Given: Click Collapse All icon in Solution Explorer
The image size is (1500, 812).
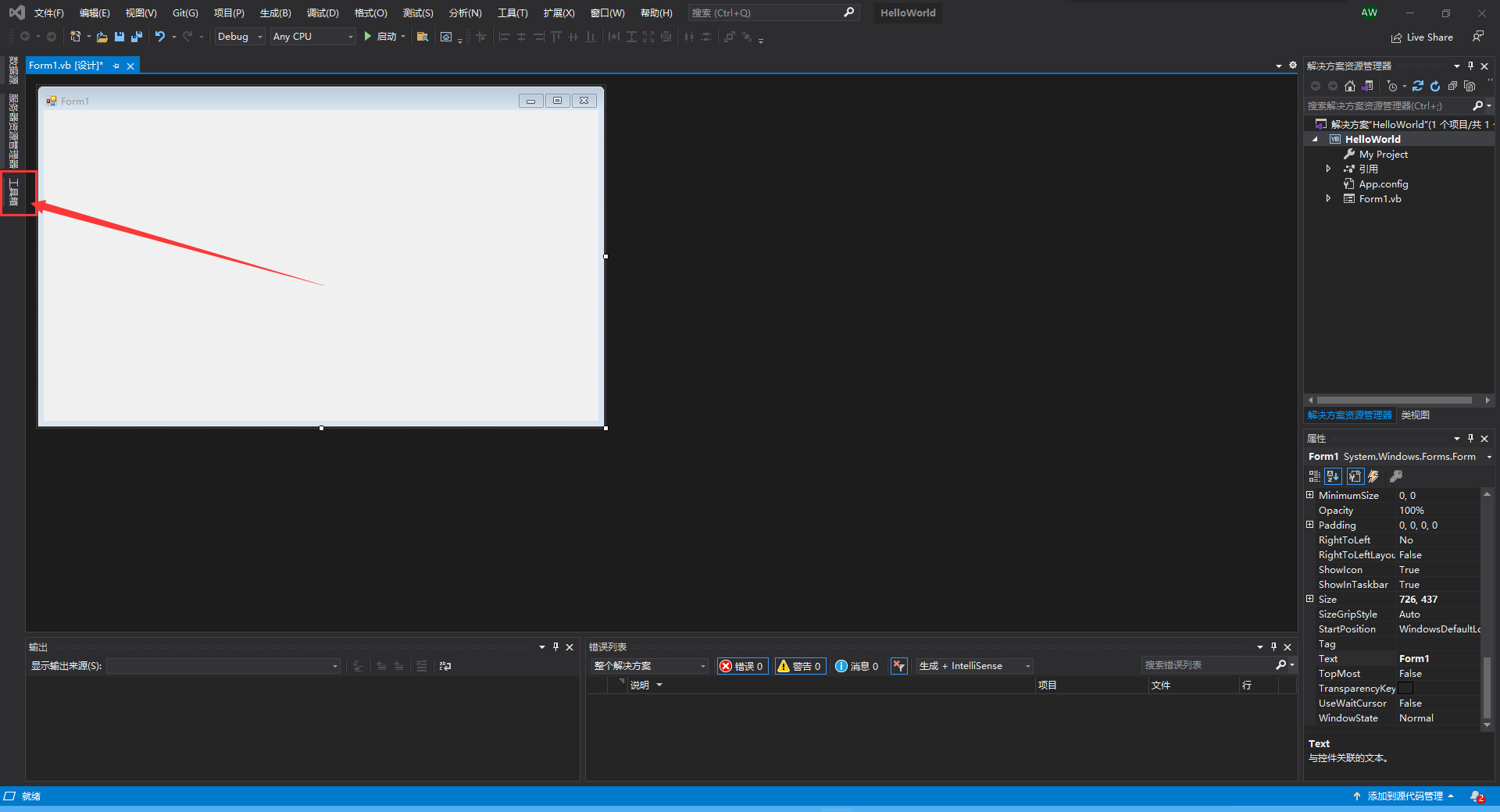Looking at the screenshot, I should point(1452,87).
